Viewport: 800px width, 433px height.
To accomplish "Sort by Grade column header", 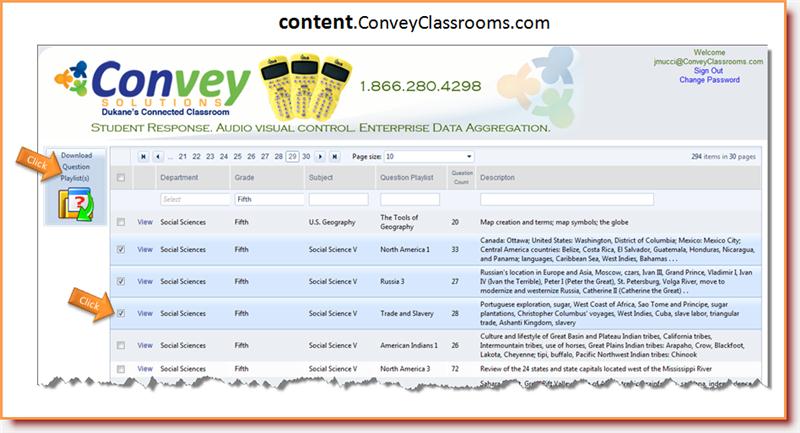I will tap(244, 177).
